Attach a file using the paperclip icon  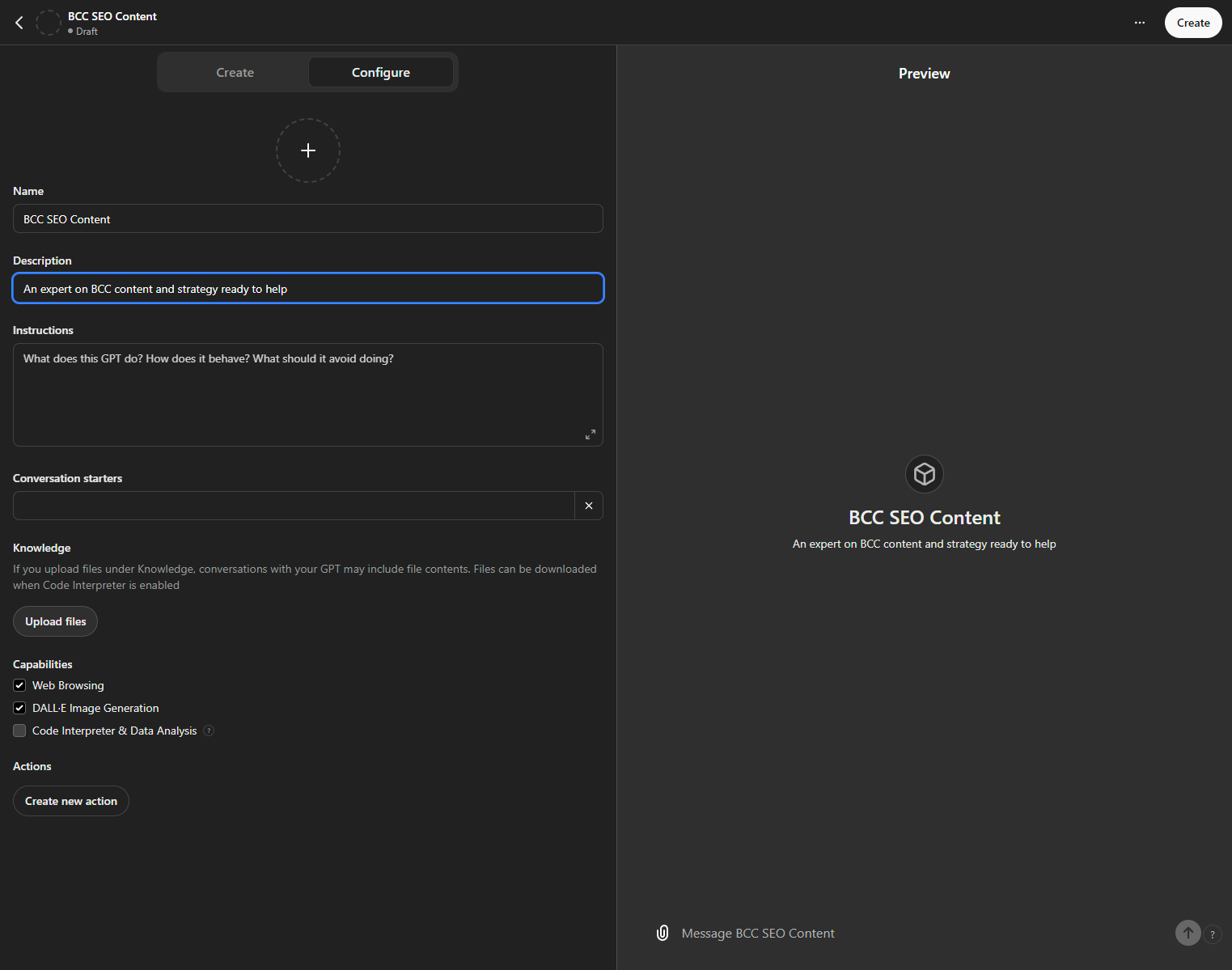click(x=663, y=933)
